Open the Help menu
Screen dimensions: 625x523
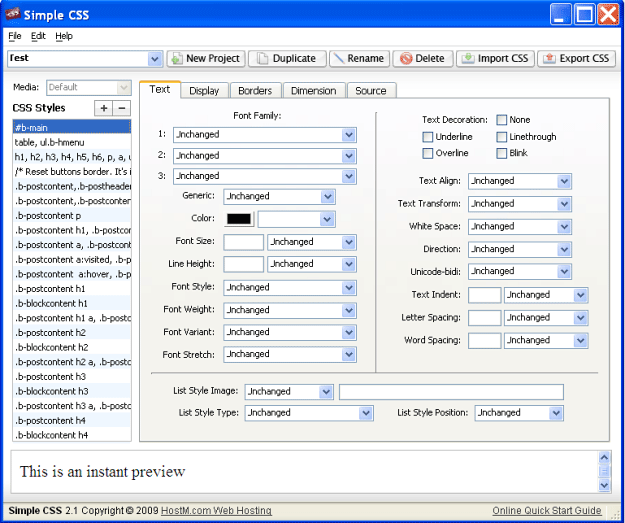64,36
